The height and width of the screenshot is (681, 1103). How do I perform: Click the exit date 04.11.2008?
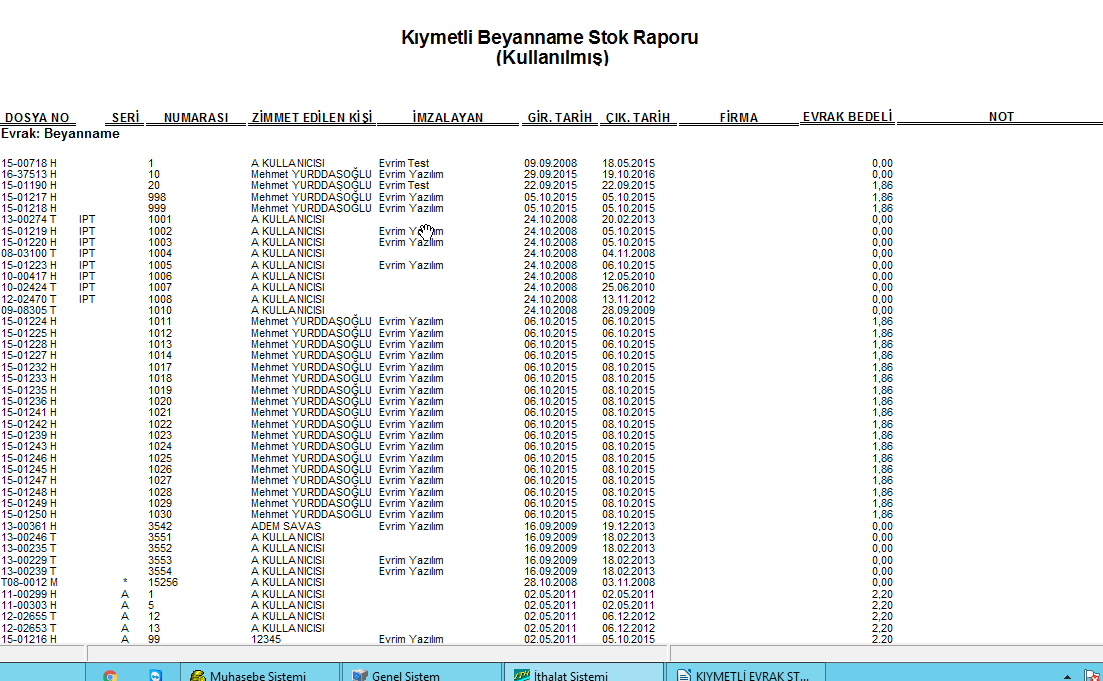pyautogui.click(x=628, y=253)
